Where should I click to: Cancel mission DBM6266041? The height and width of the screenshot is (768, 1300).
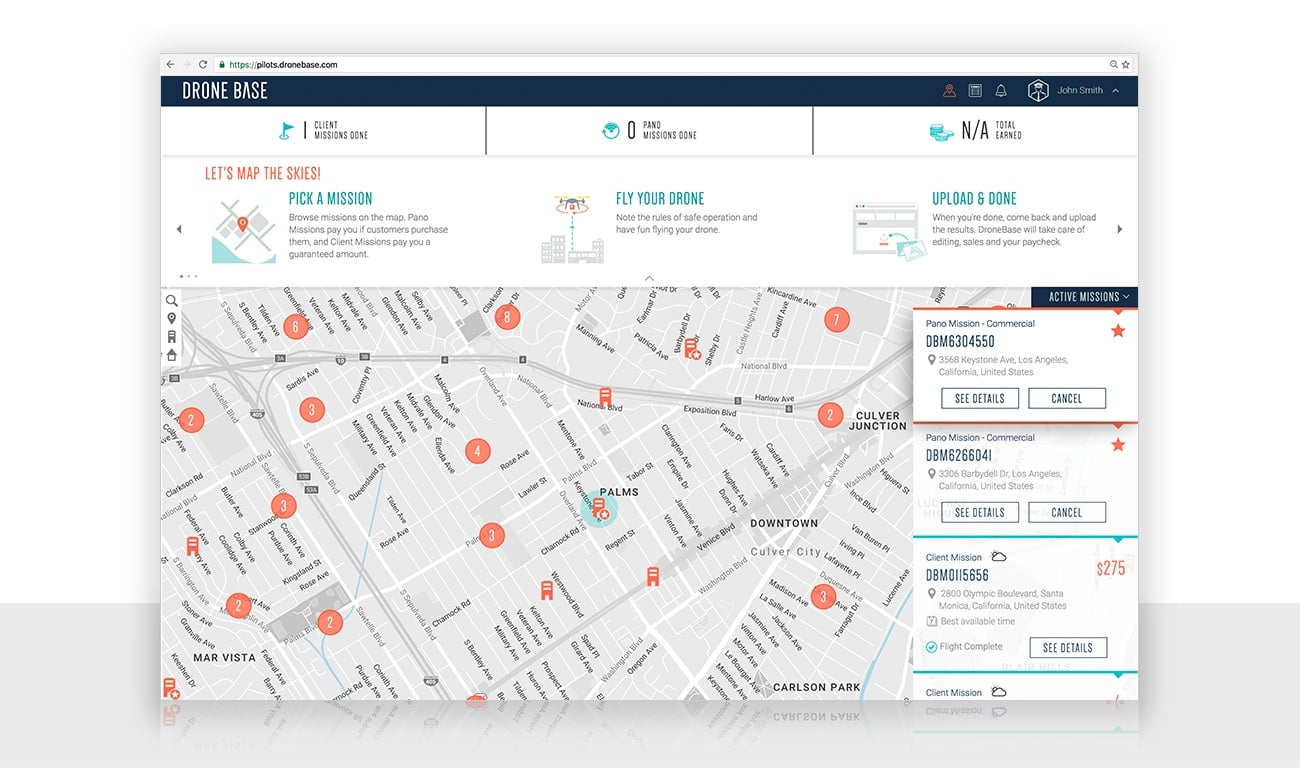tap(1067, 512)
